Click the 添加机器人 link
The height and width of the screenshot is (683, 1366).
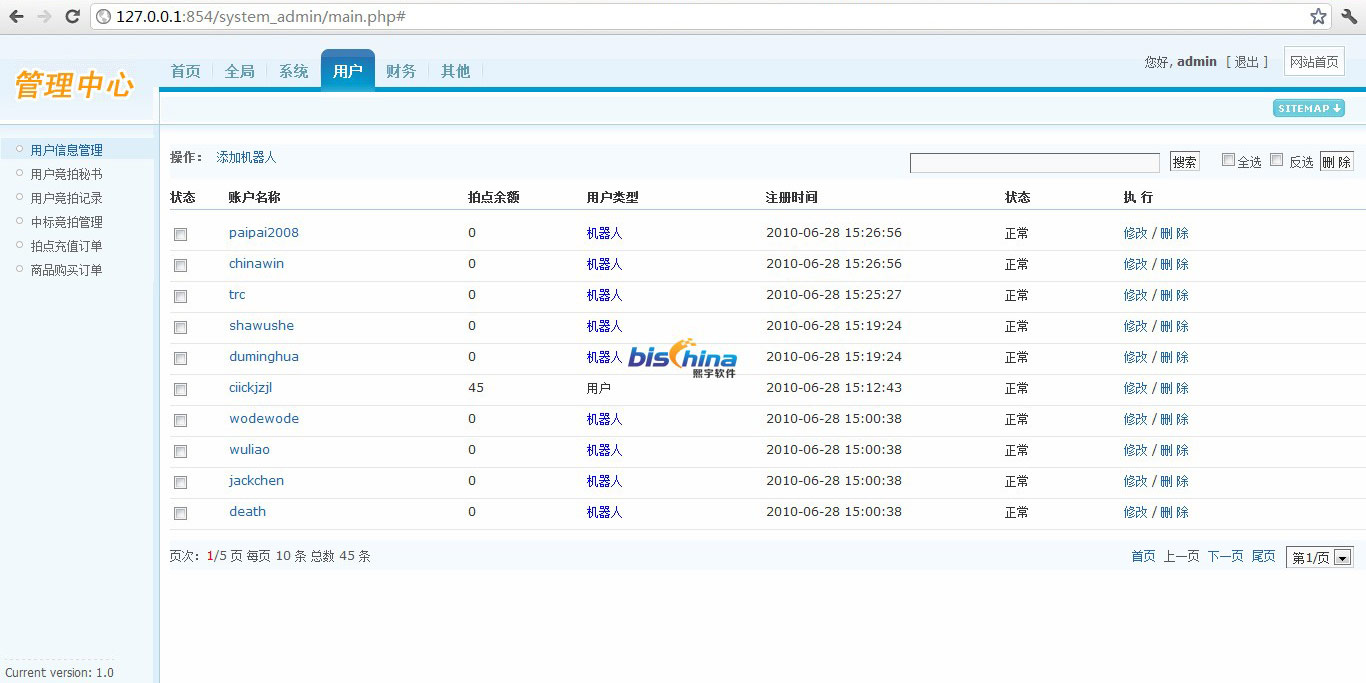(x=246, y=158)
